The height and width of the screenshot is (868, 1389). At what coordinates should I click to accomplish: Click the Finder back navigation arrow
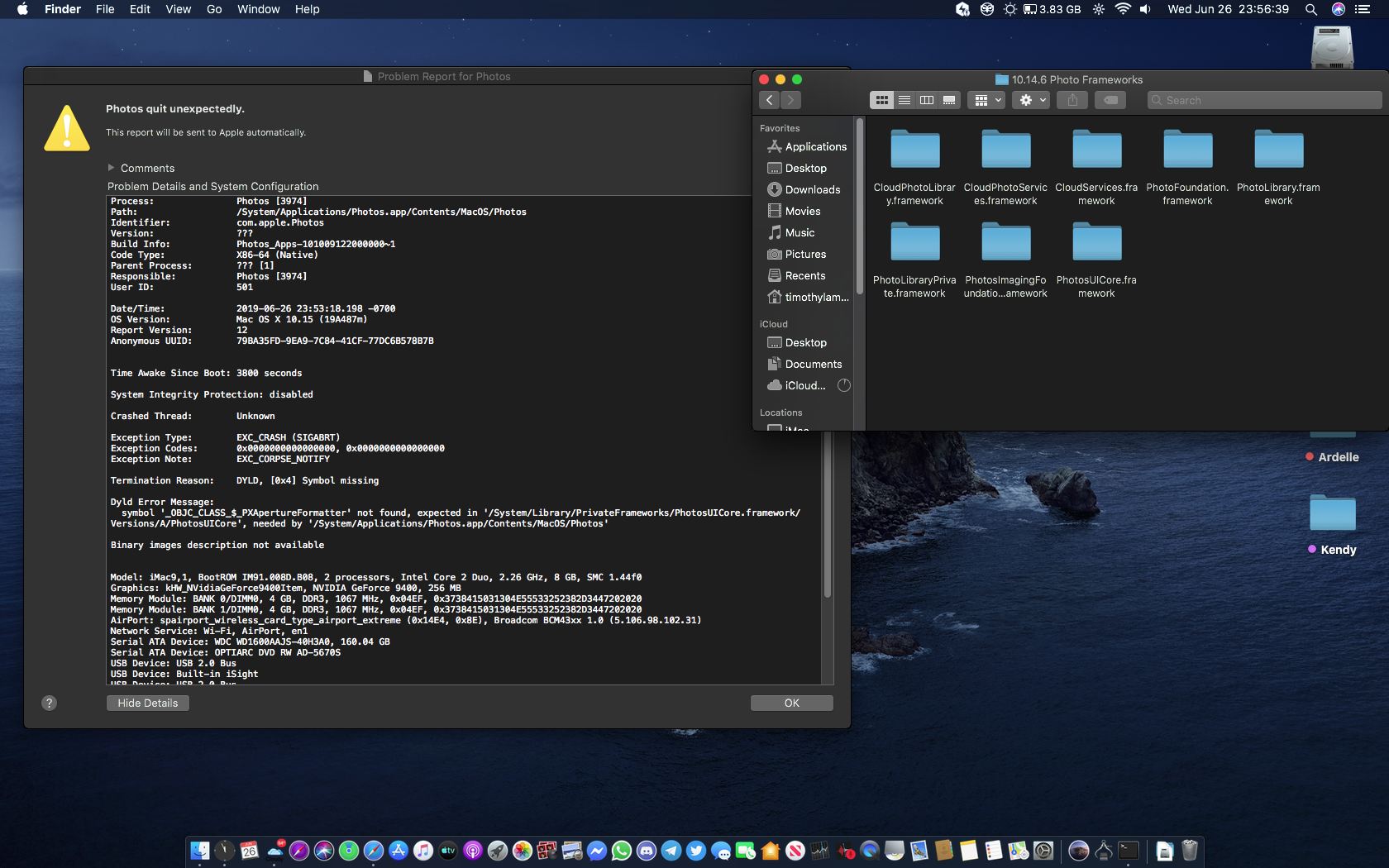(770, 100)
